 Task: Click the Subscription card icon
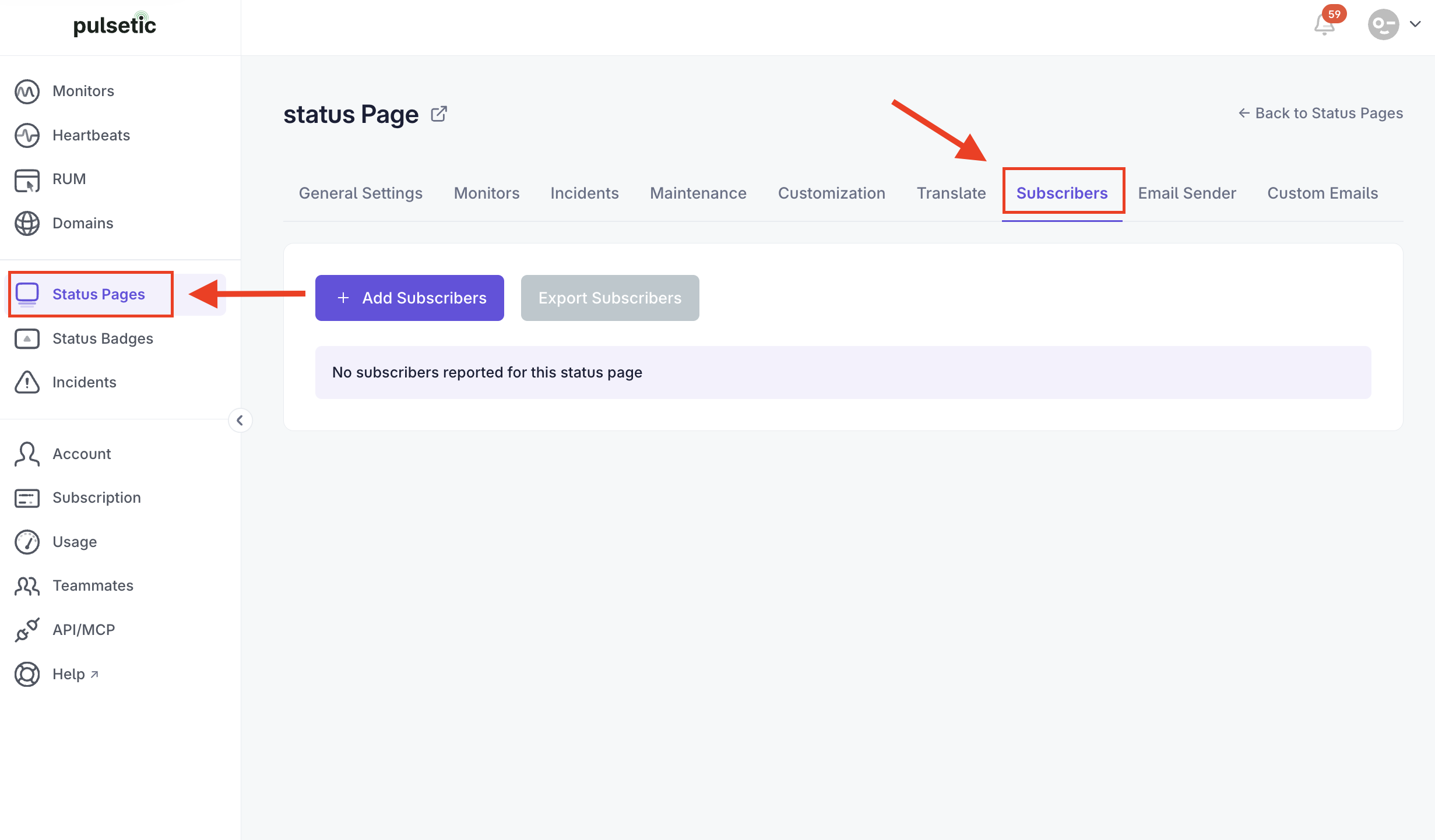pyautogui.click(x=27, y=498)
